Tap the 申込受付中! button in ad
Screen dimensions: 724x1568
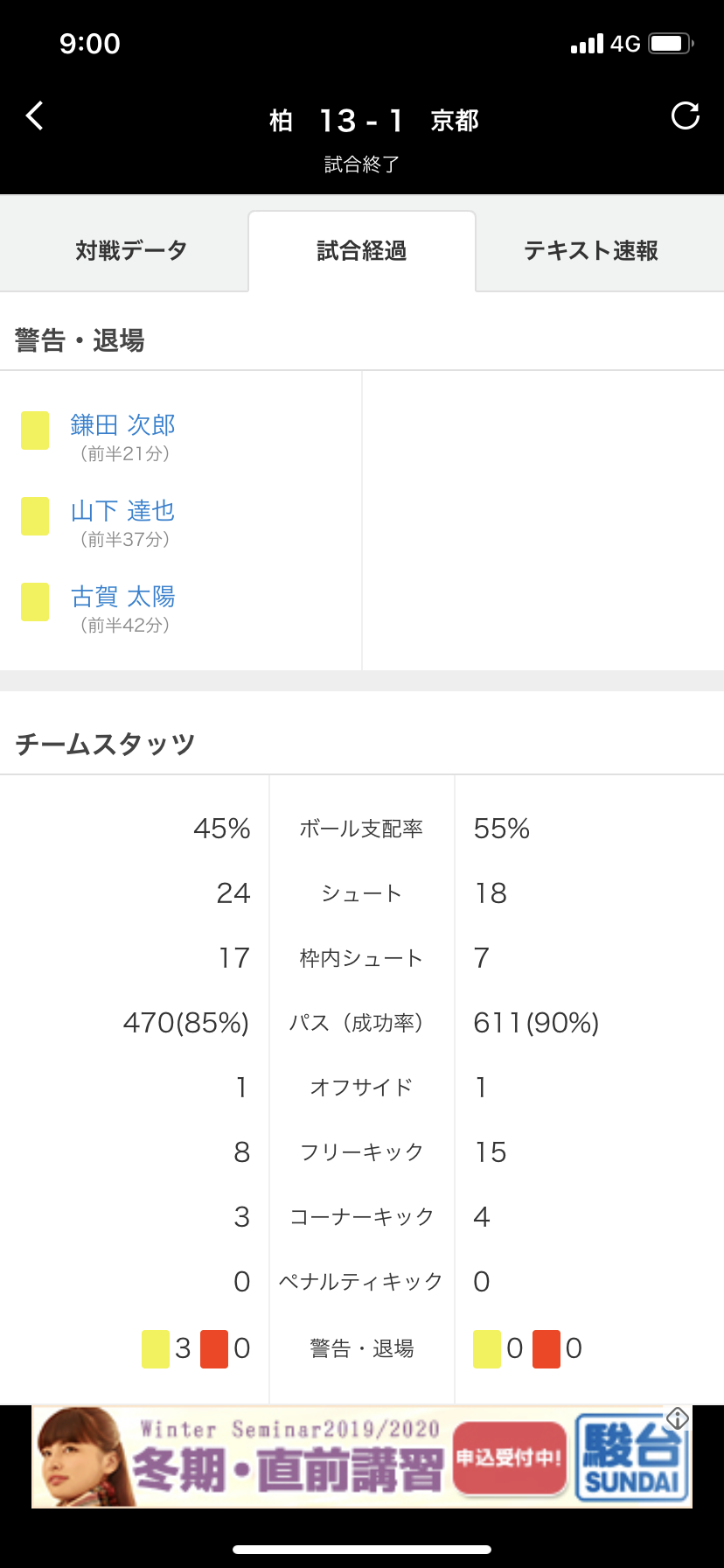[509, 1458]
